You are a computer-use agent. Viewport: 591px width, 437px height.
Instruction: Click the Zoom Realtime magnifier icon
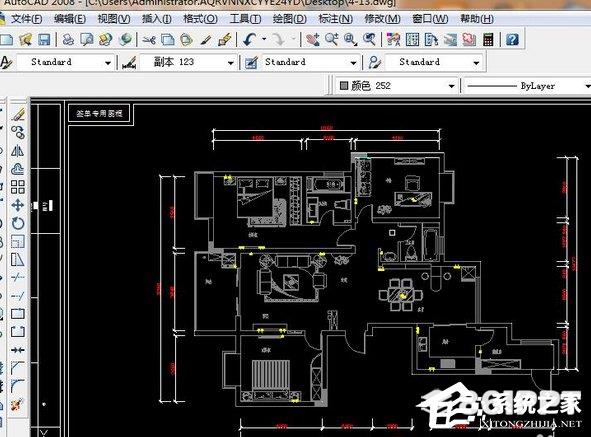[x=332, y=39]
